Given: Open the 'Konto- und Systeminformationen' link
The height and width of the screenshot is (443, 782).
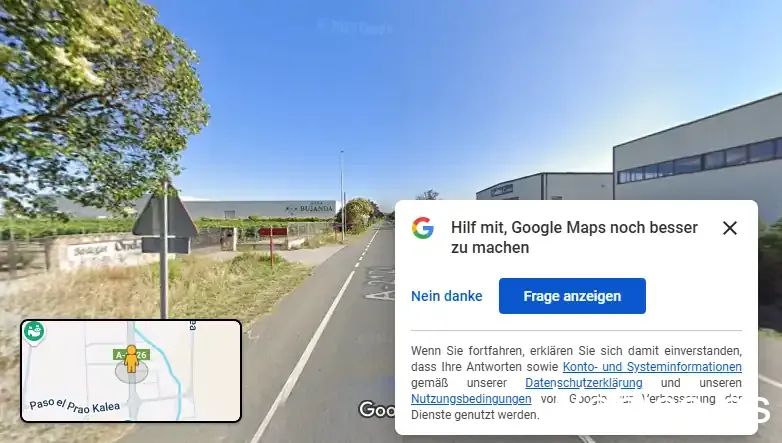Looking at the screenshot, I should 652,367.
